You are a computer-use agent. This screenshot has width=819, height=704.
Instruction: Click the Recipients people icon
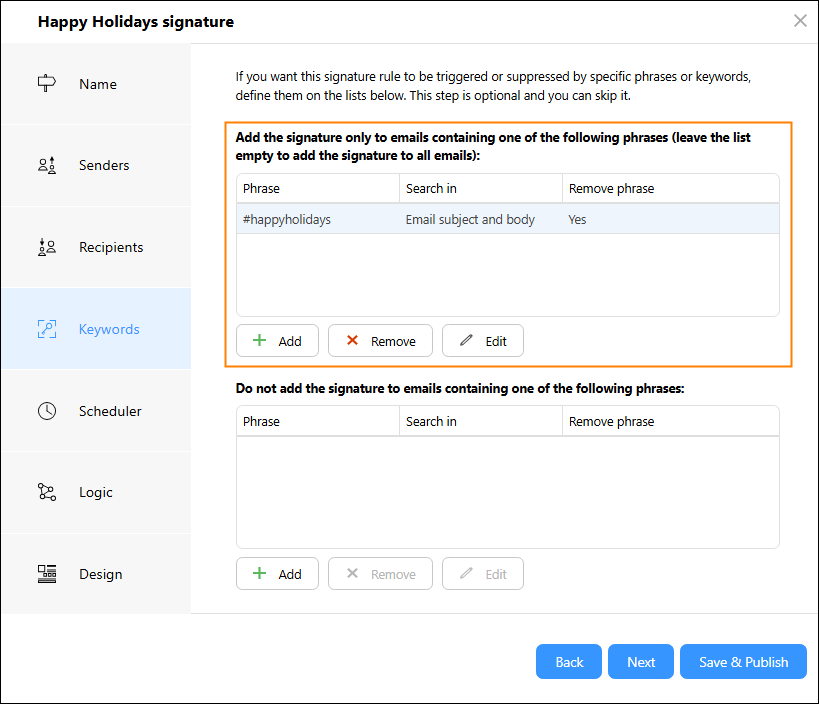tap(46, 247)
